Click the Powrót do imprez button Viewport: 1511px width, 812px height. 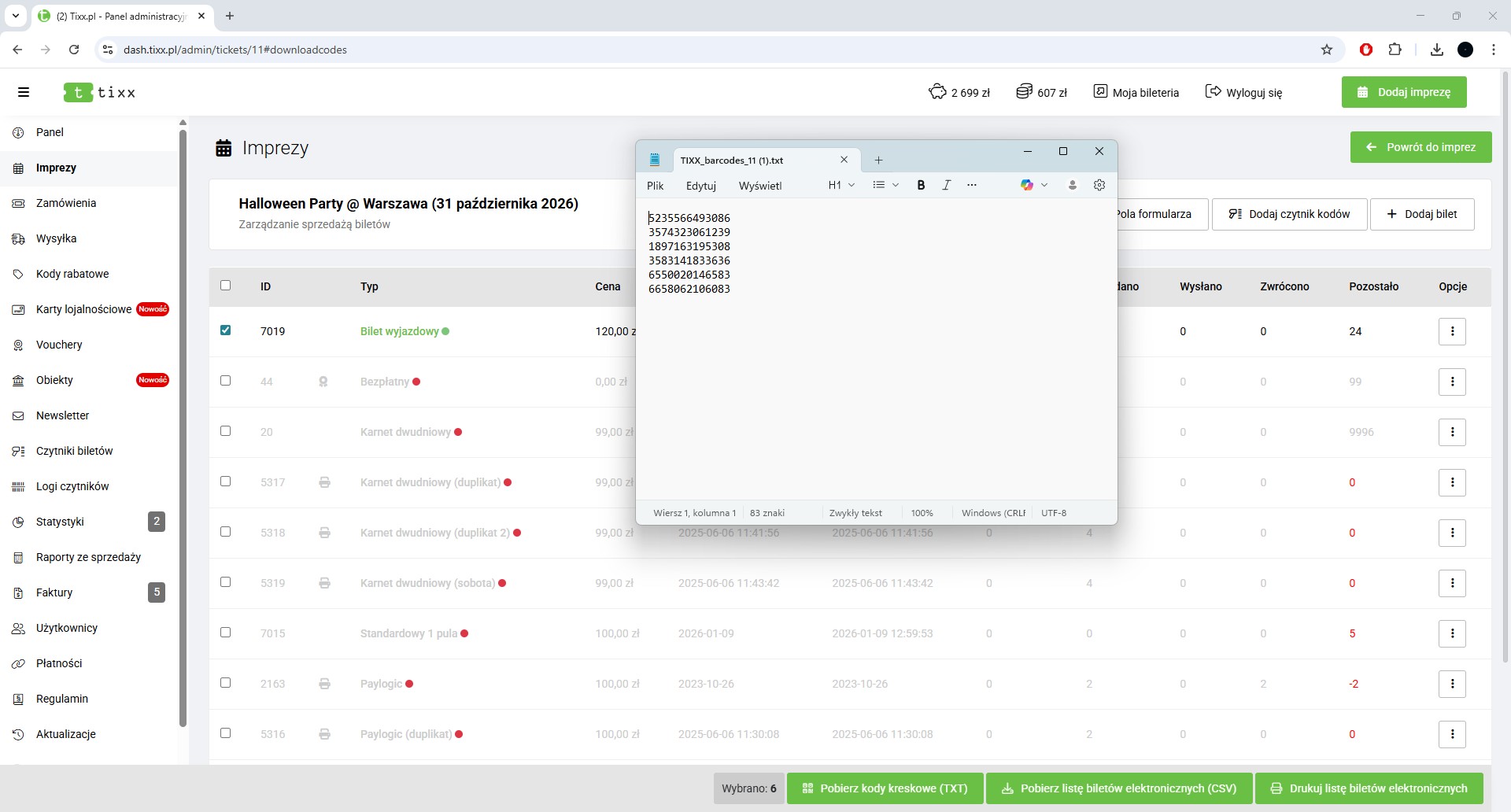pyautogui.click(x=1420, y=147)
